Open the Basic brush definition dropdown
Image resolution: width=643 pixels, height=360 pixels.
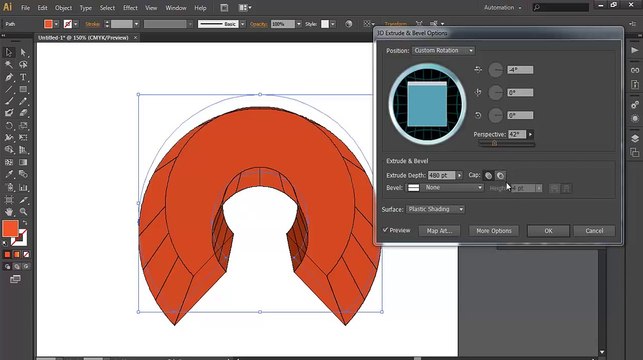[243, 24]
